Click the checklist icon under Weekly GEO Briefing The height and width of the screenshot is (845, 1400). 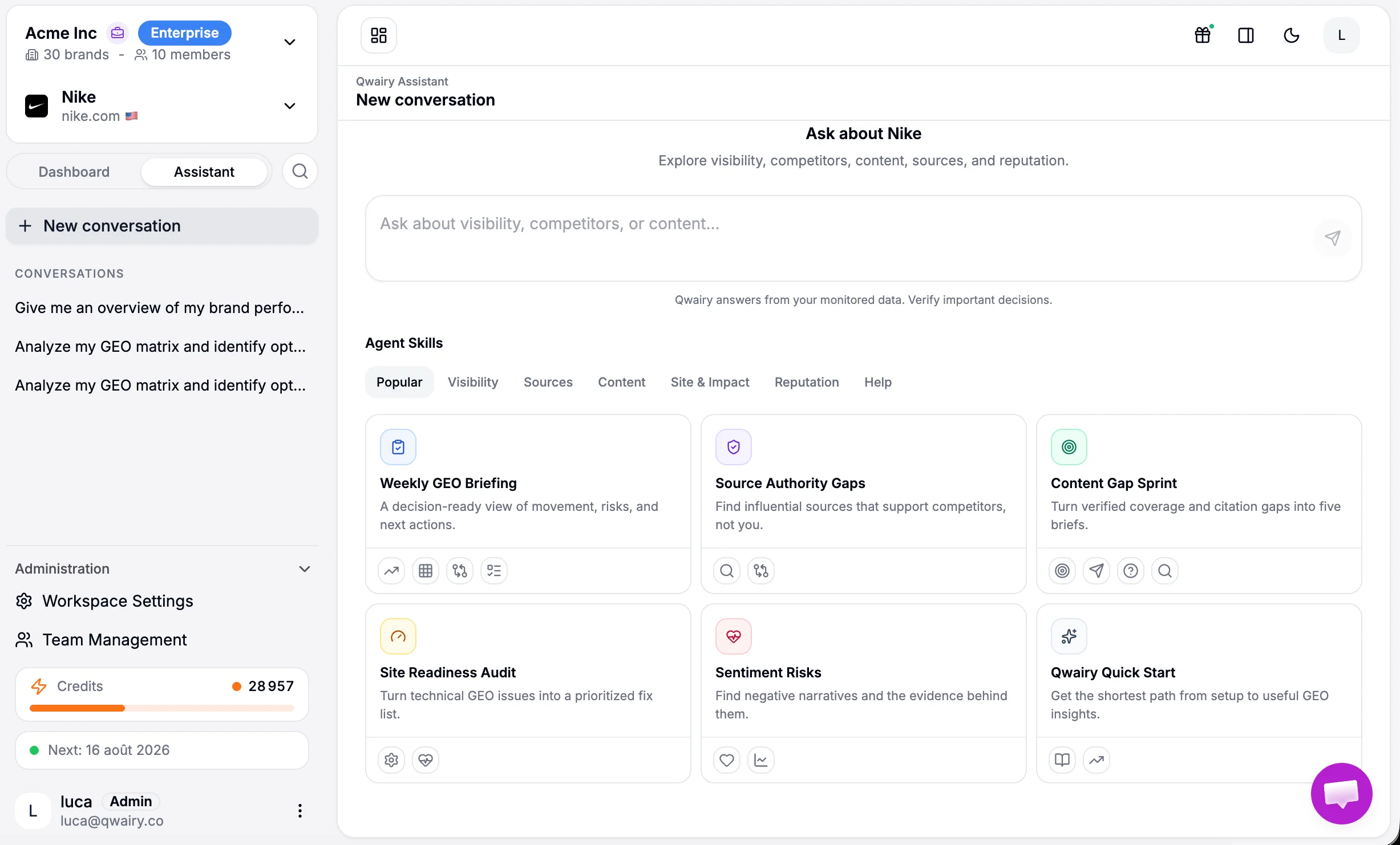click(494, 571)
